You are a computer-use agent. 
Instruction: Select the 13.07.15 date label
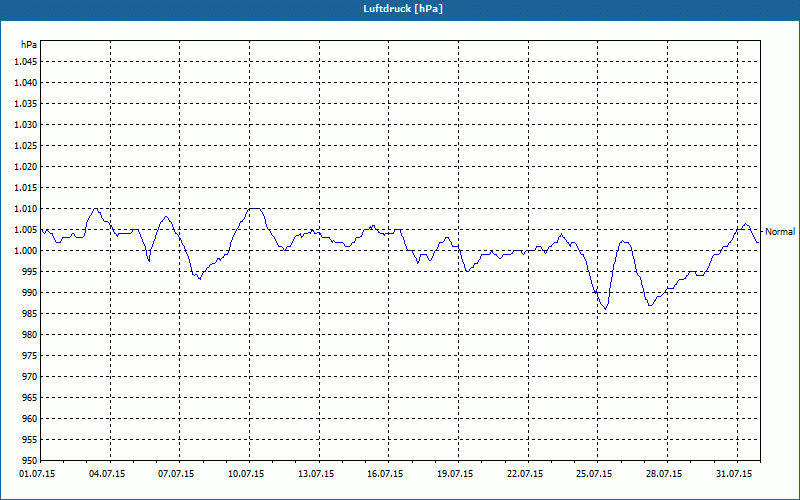click(316, 474)
